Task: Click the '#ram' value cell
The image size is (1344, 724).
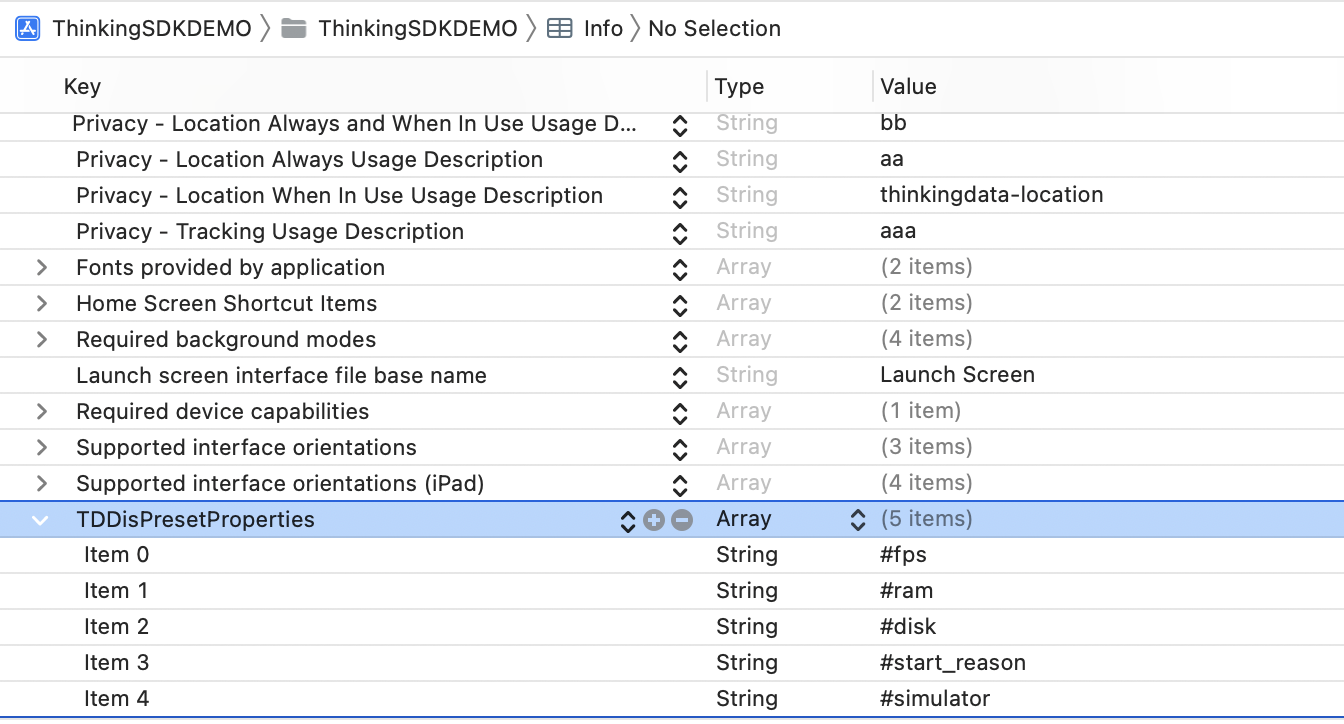Action: (x=907, y=591)
